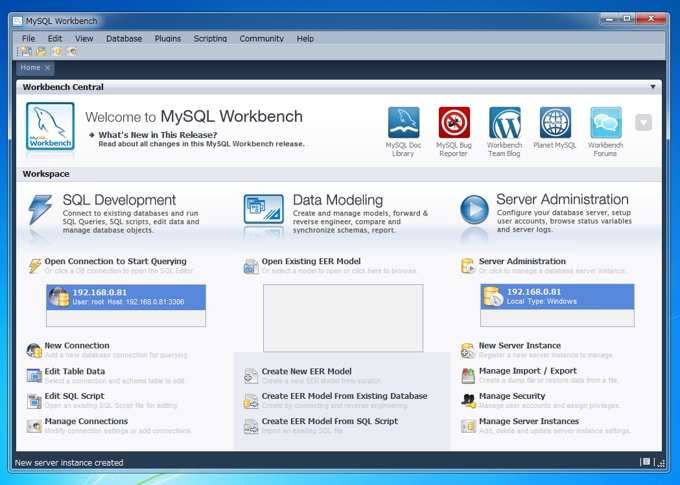Click Manage Import / Export link
Screen dimensions: 680x485
coord(528,371)
